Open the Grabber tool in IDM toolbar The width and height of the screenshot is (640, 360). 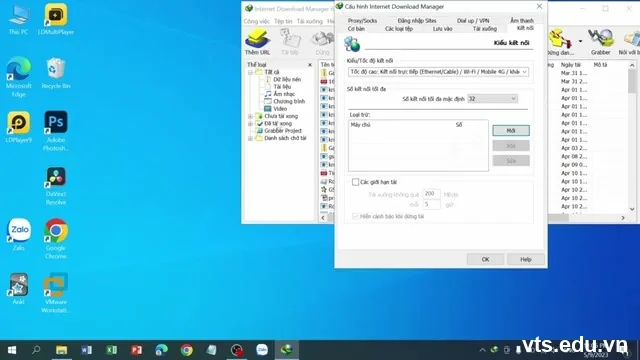(600, 42)
